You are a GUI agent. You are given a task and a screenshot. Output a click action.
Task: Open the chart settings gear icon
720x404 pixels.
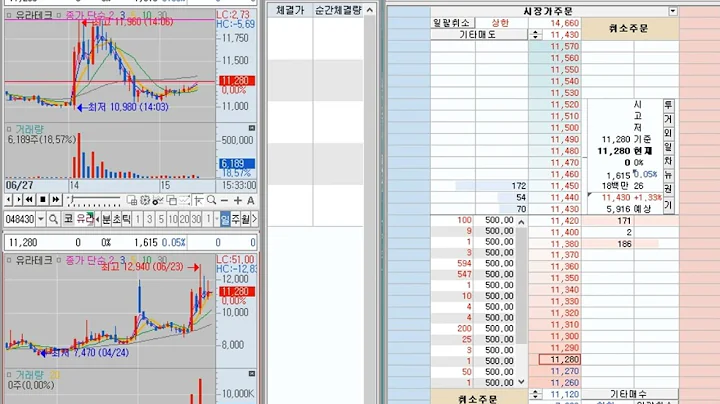coord(145,201)
